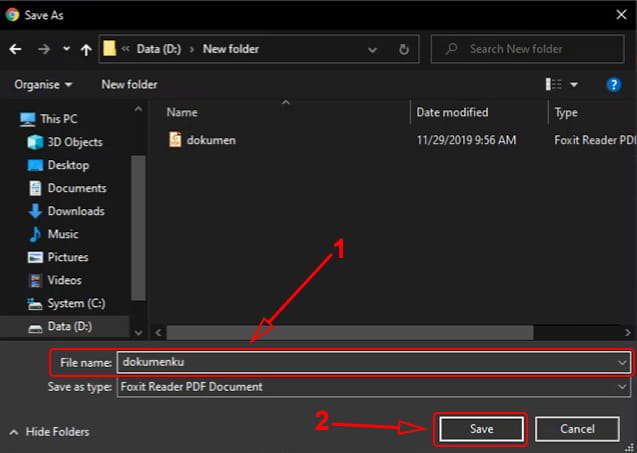Select the dokumen PDF file

coord(210,140)
